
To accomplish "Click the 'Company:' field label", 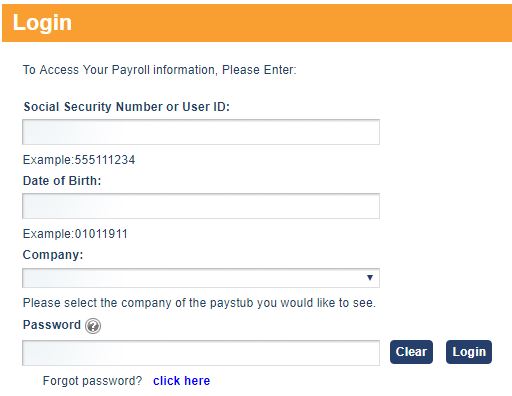I will point(53,255).
